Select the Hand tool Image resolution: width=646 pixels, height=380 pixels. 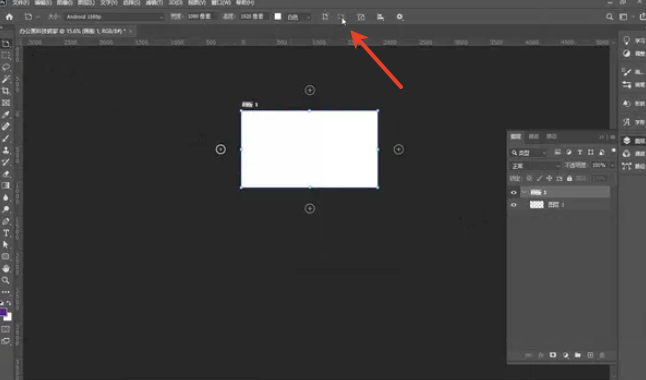[6, 269]
